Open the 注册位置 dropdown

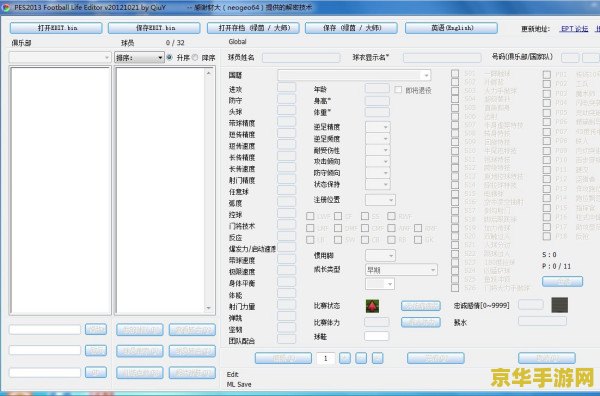(x=380, y=200)
